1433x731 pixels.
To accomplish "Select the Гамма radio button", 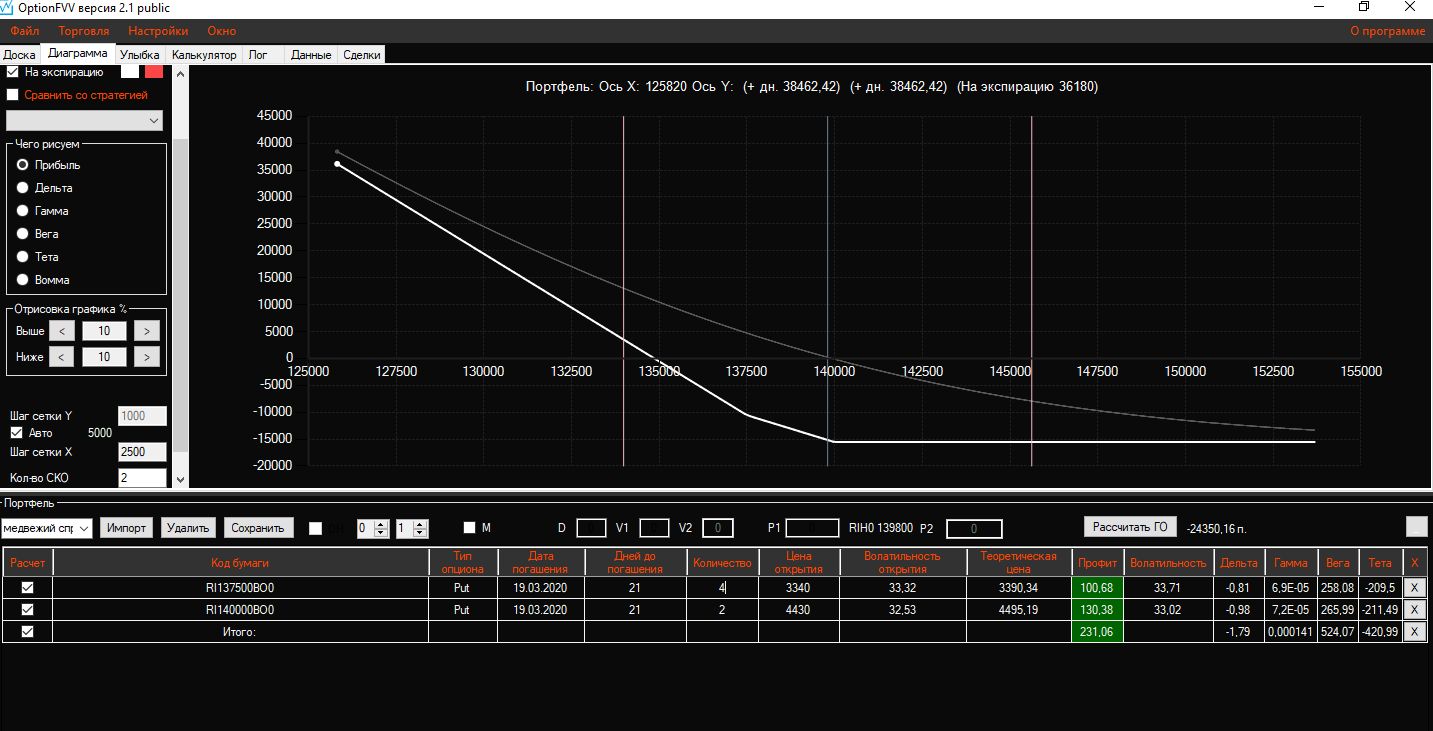I will click(x=23, y=211).
